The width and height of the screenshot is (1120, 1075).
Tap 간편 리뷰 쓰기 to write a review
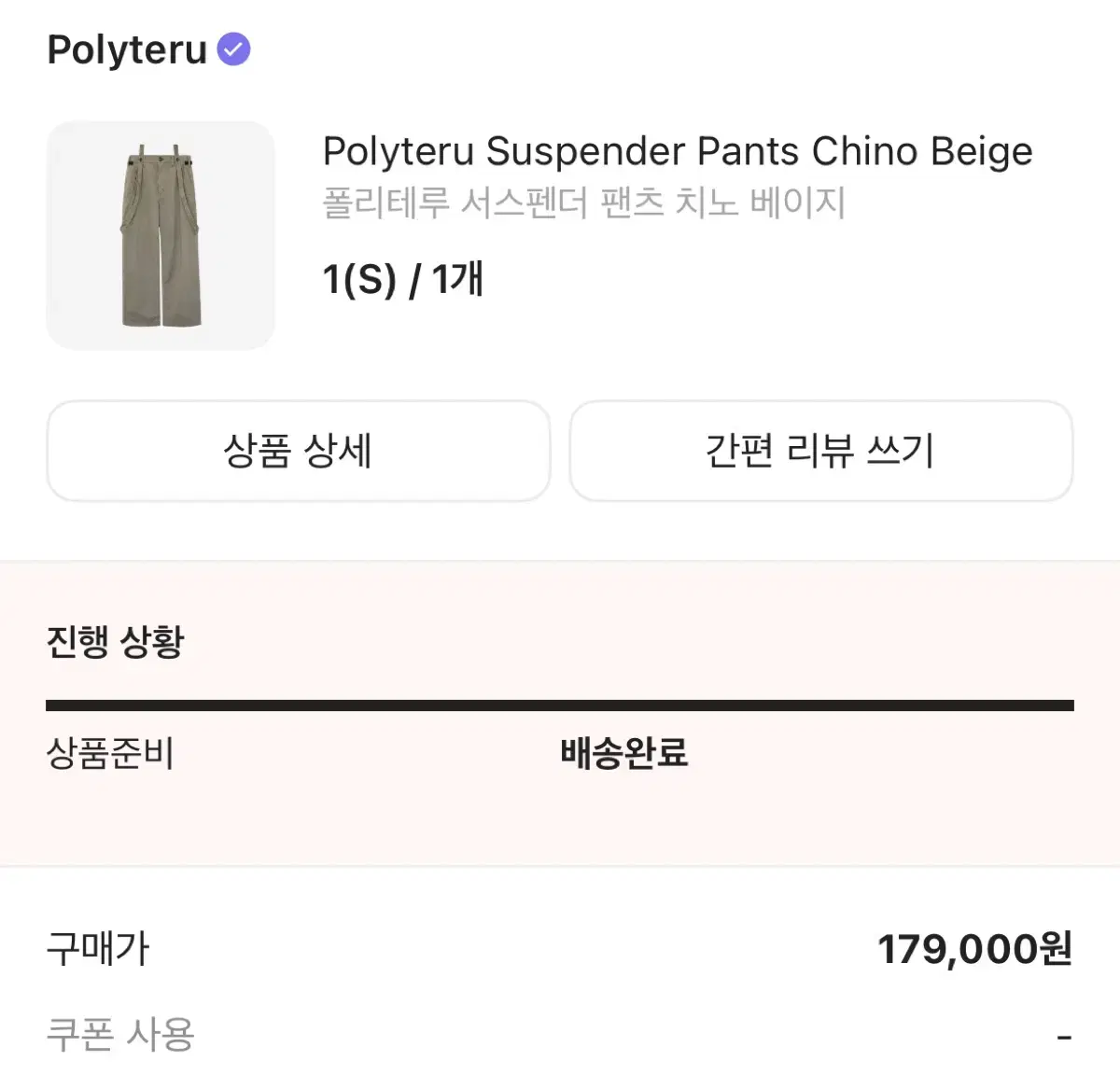pos(821,452)
